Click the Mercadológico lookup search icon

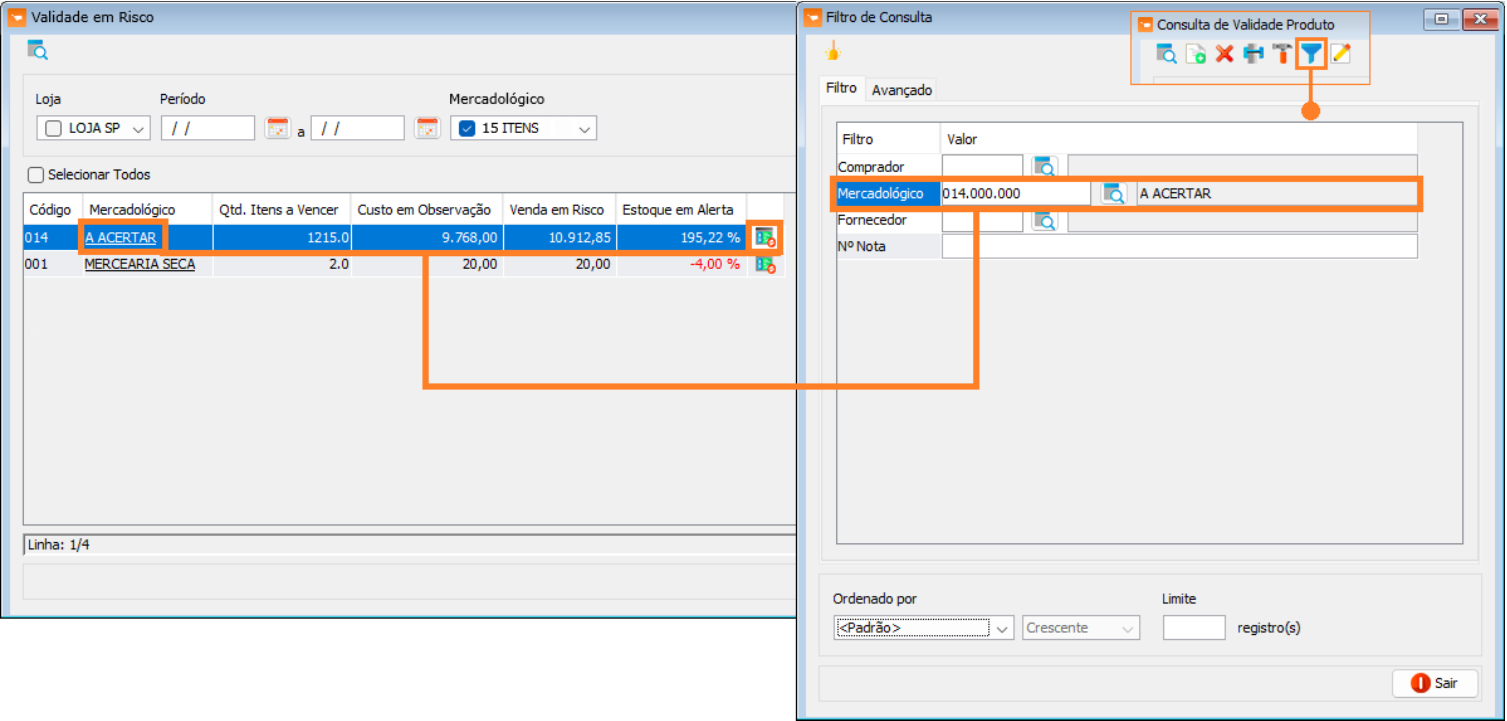pyautogui.click(x=1113, y=194)
